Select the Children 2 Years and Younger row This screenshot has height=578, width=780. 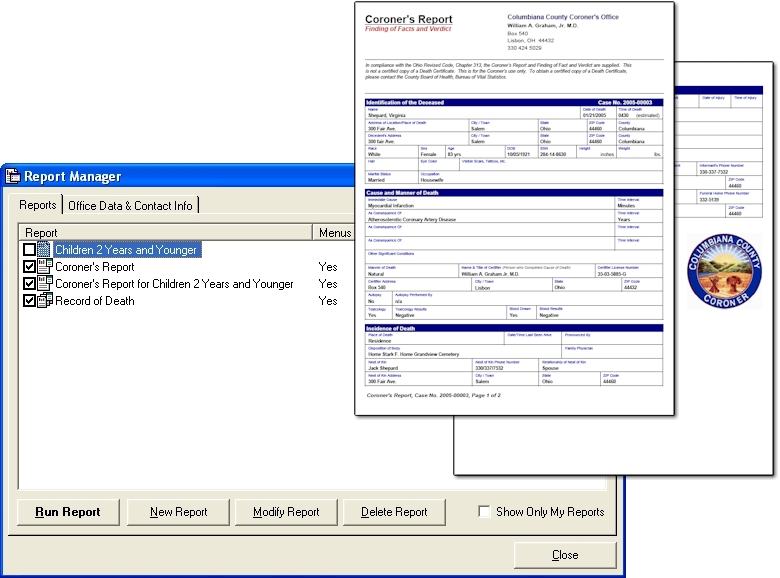point(126,250)
